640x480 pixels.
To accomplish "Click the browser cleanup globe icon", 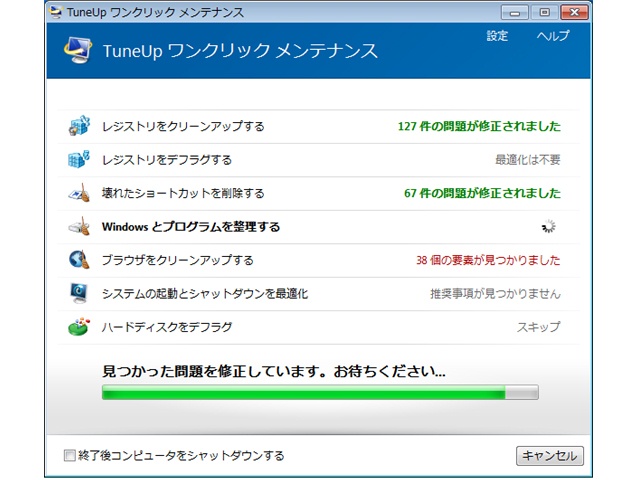I will click(79, 260).
